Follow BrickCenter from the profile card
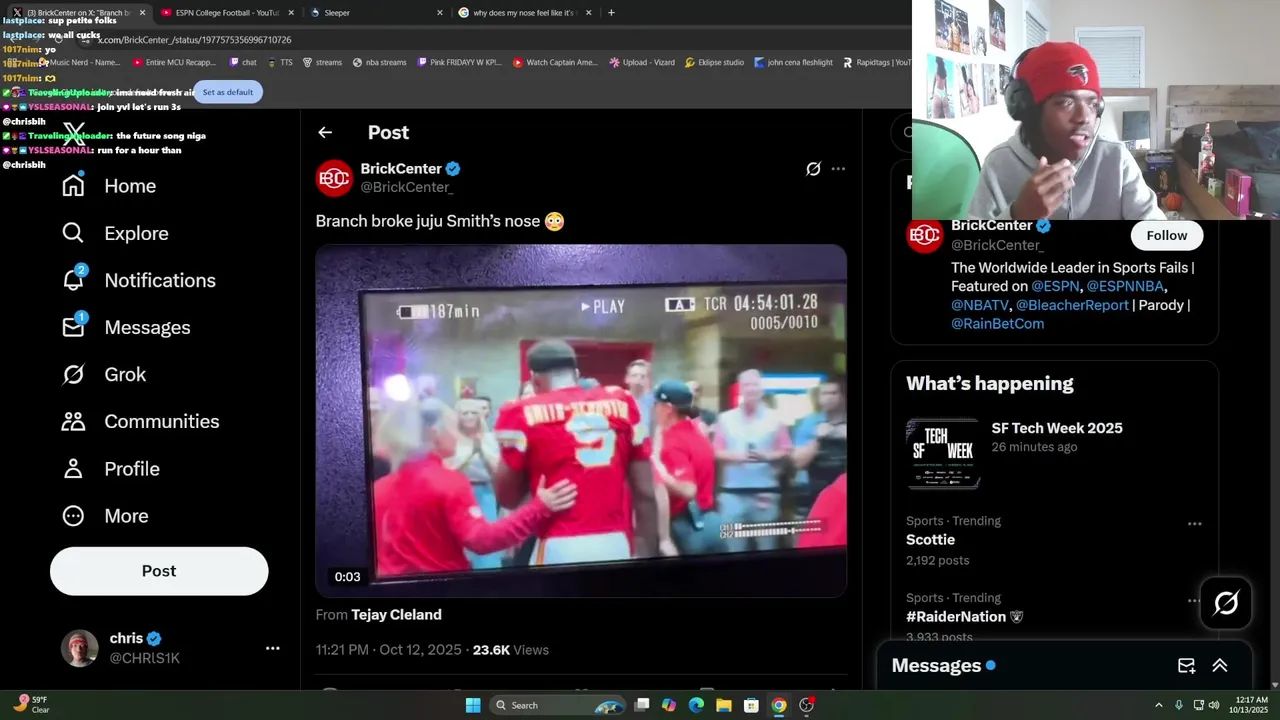The height and width of the screenshot is (720, 1280). [1167, 235]
